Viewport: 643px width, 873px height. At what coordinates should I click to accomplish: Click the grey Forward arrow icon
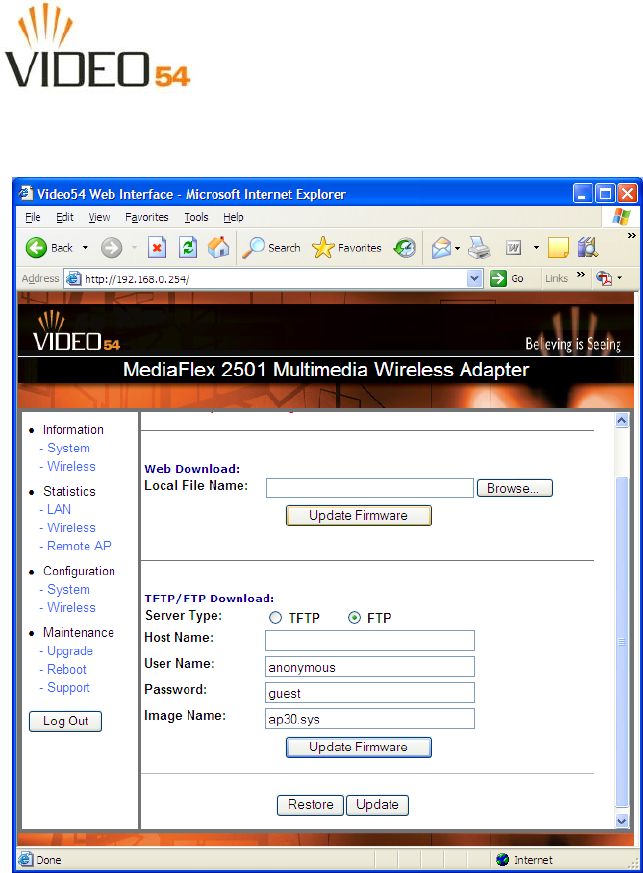[111, 248]
